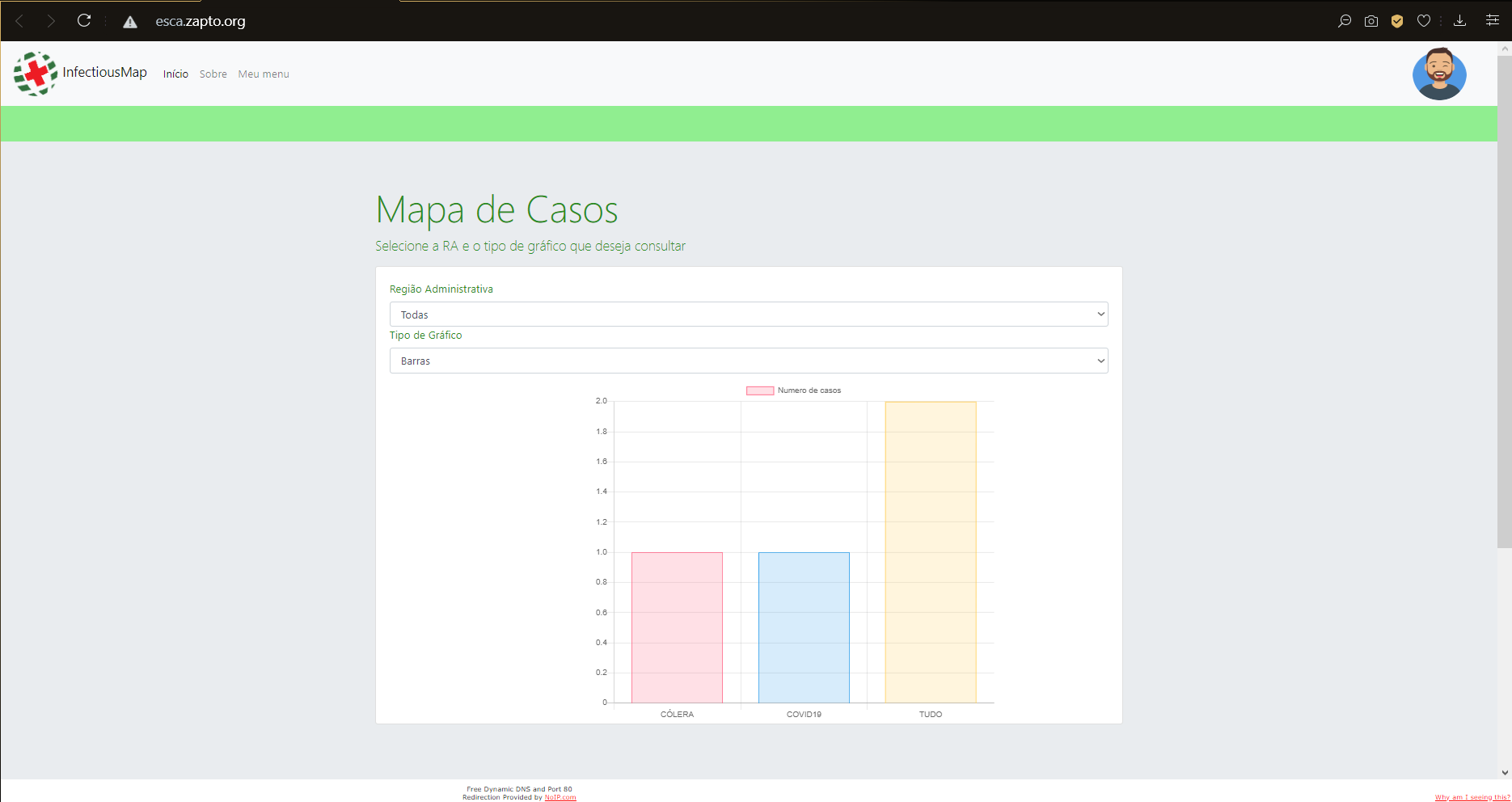This screenshot has width=1512, height=802.
Task: Open browser downloads icon
Action: click(1459, 21)
